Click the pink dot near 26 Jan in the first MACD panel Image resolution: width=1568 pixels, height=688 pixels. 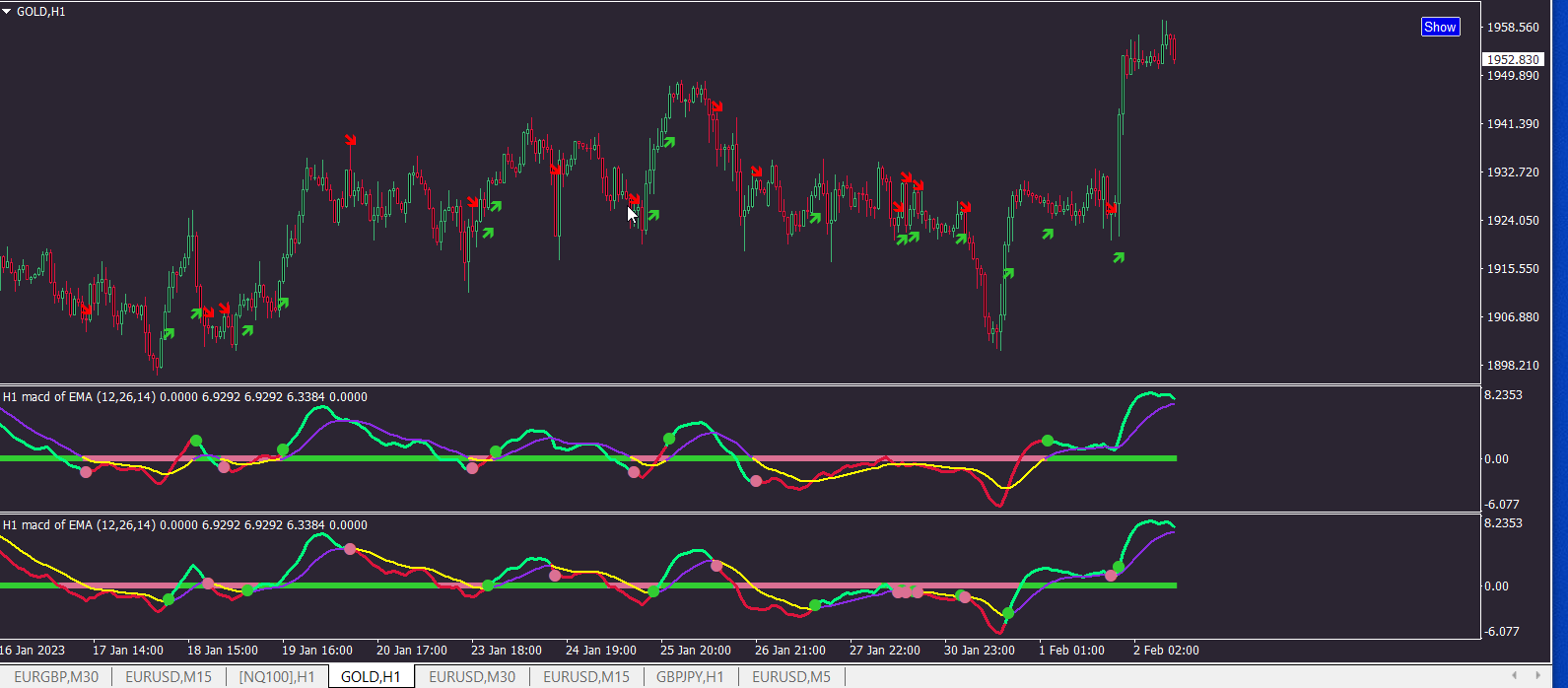point(756,481)
